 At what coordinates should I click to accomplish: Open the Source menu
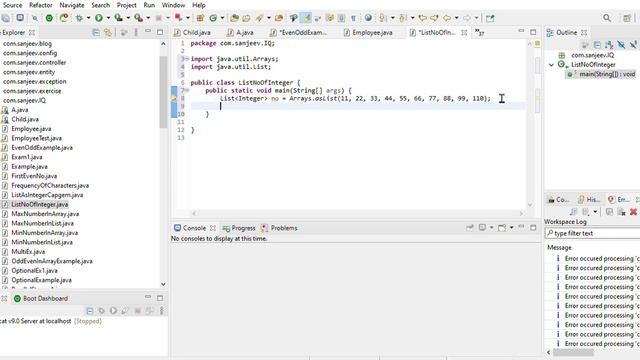(x=12, y=5)
